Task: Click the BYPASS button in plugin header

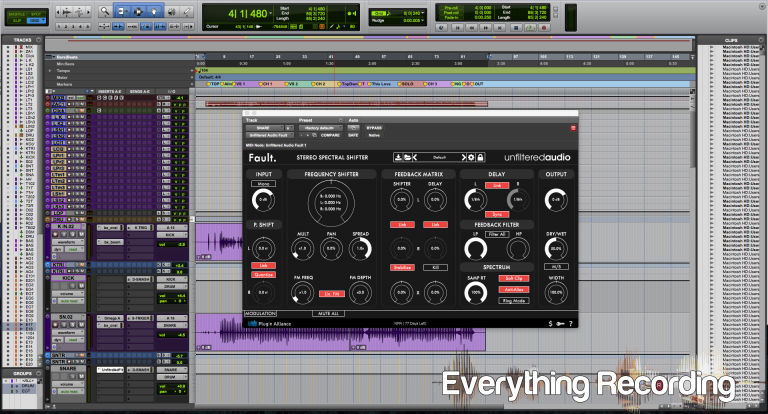Action: coord(374,128)
